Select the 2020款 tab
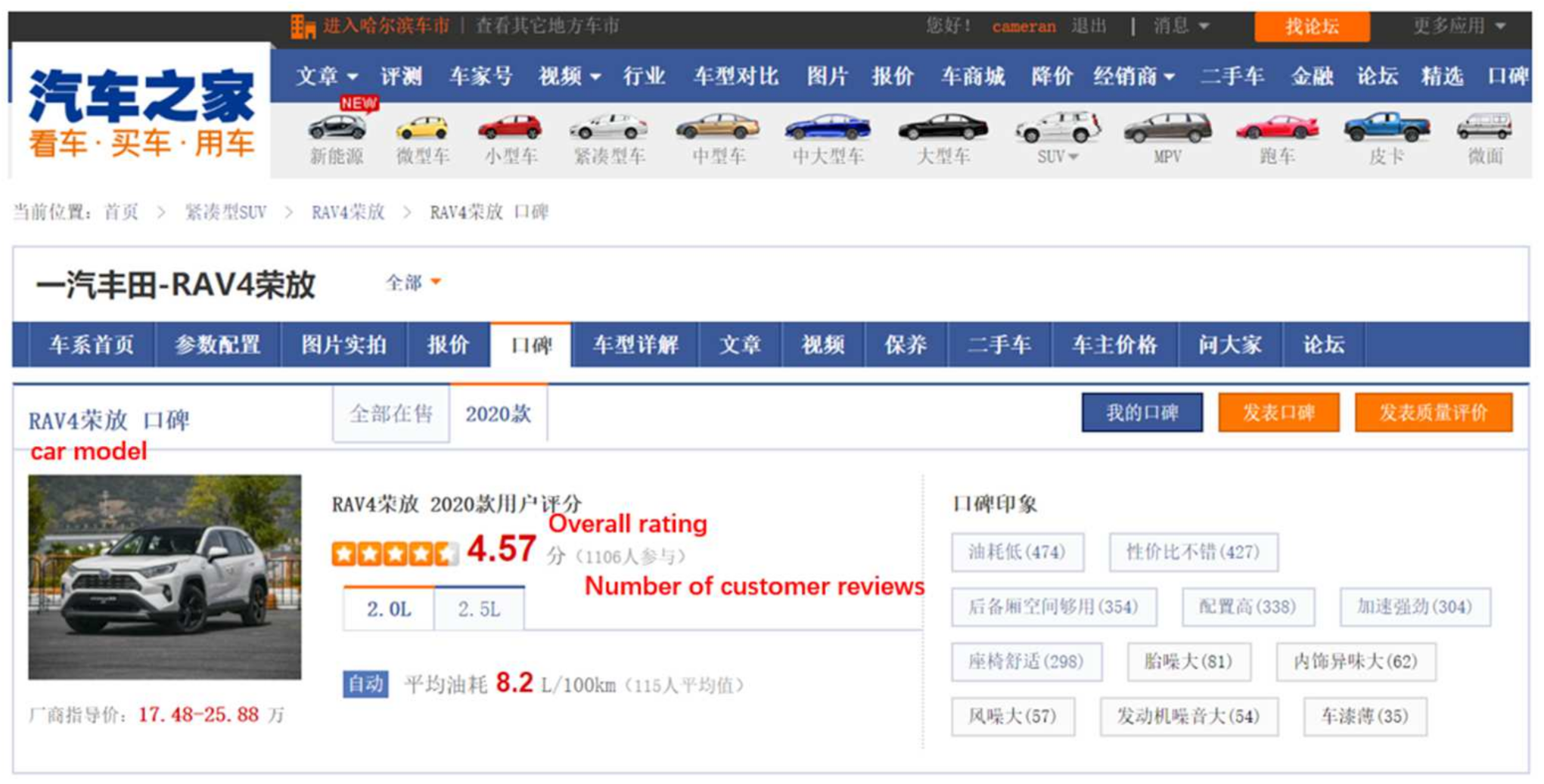 (x=499, y=414)
